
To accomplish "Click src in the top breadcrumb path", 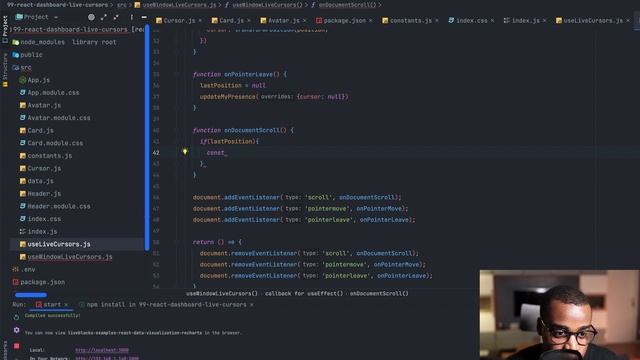I will 122,5.
